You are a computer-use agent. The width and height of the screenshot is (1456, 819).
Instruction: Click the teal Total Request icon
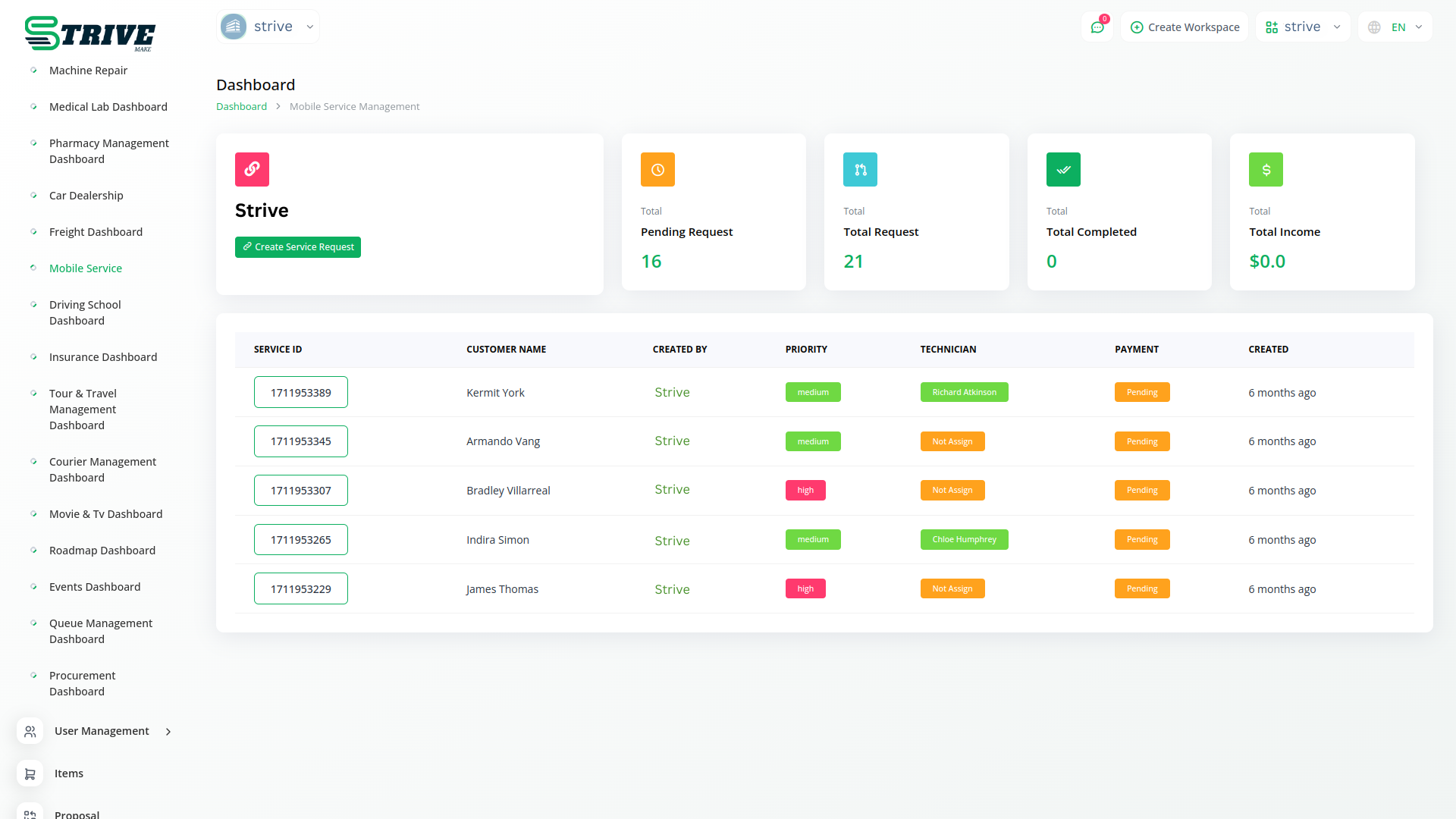point(860,169)
